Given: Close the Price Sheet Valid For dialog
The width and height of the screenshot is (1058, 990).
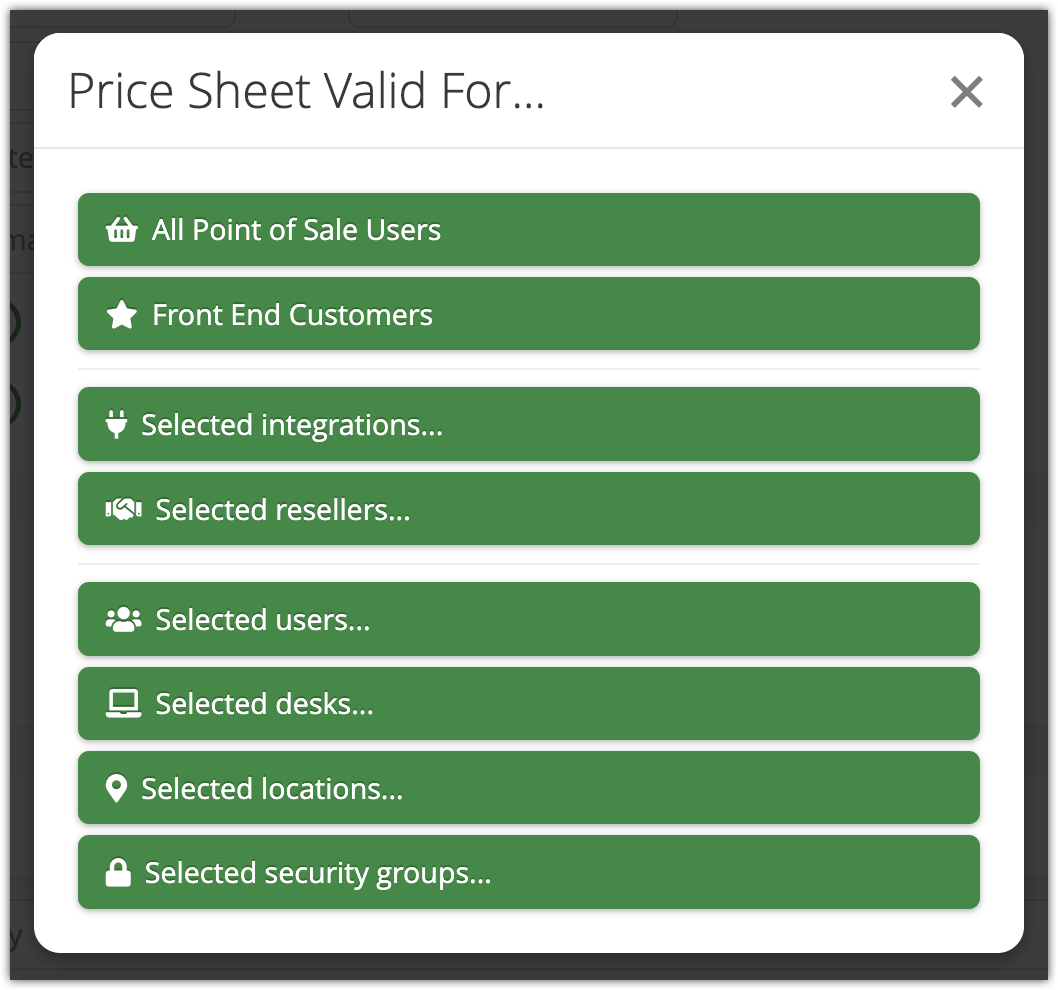Looking at the screenshot, I should click(x=966, y=92).
